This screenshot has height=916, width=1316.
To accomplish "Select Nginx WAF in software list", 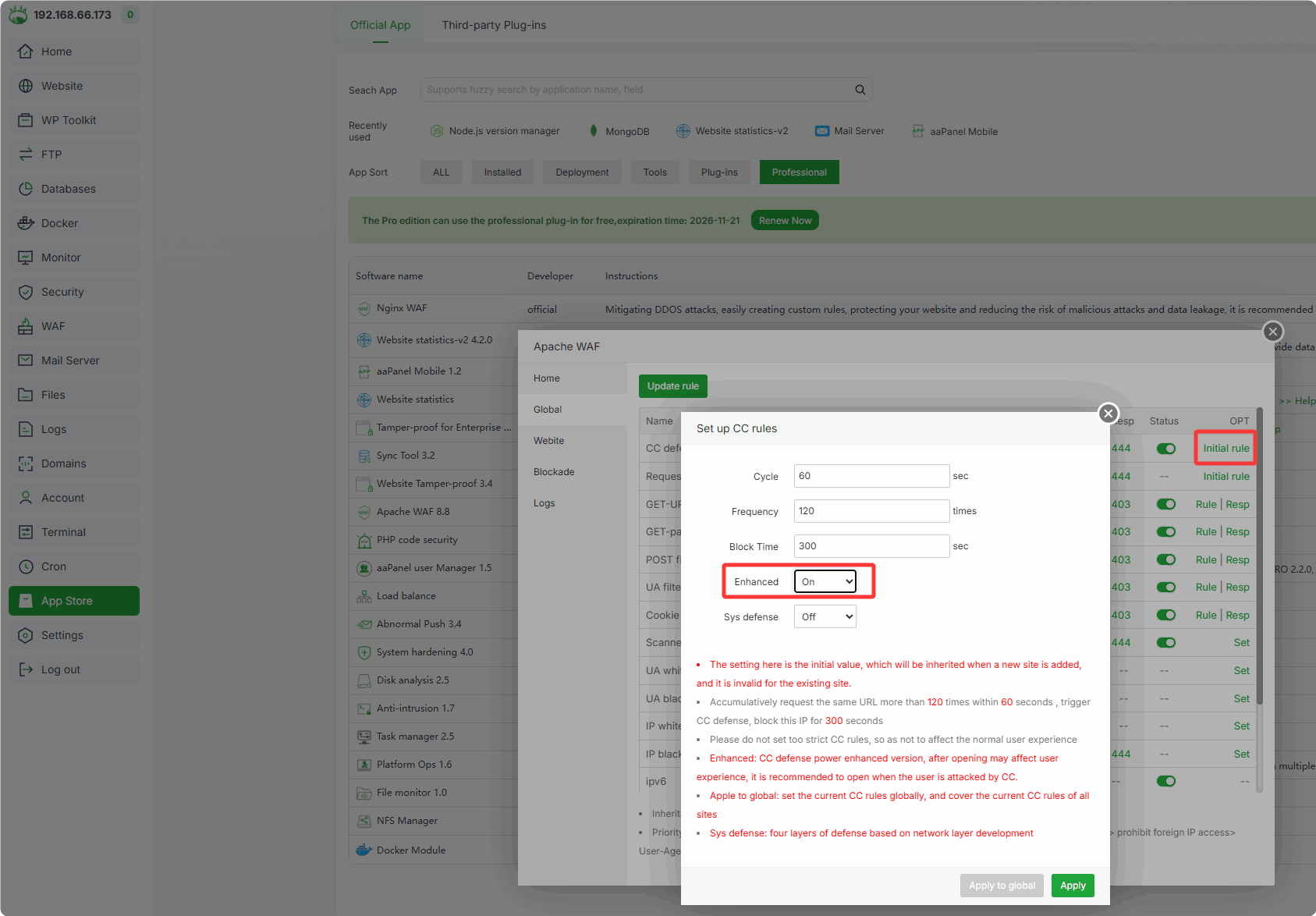I will pos(402,308).
